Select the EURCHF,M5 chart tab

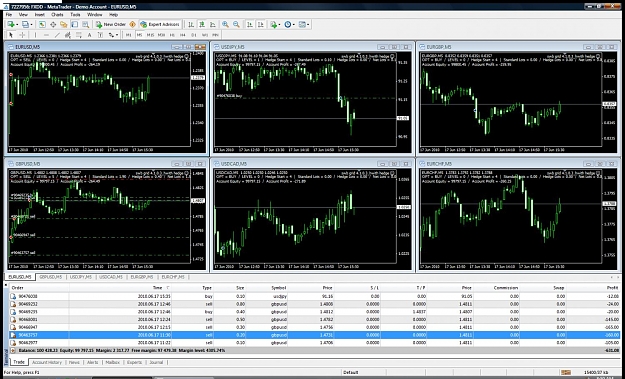[173, 277]
